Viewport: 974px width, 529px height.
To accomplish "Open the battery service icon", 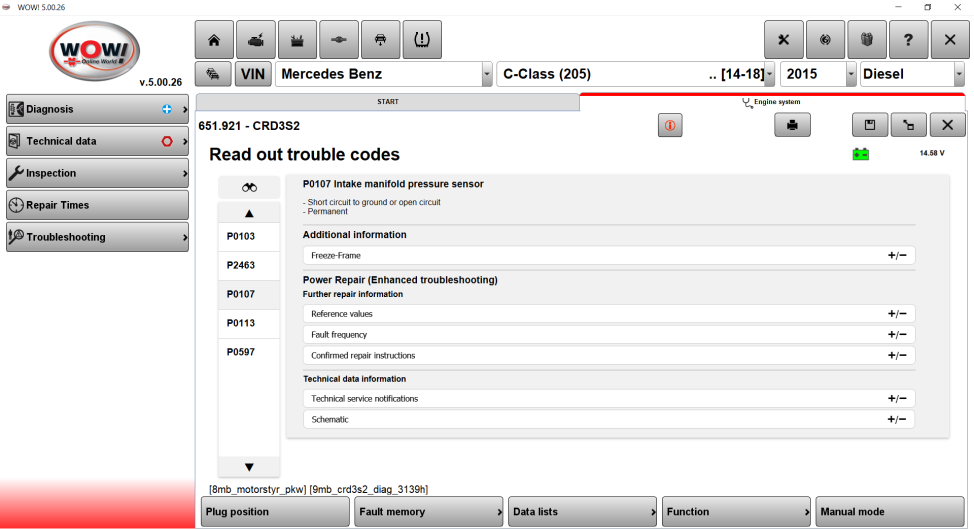I will click(x=298, y=40).
